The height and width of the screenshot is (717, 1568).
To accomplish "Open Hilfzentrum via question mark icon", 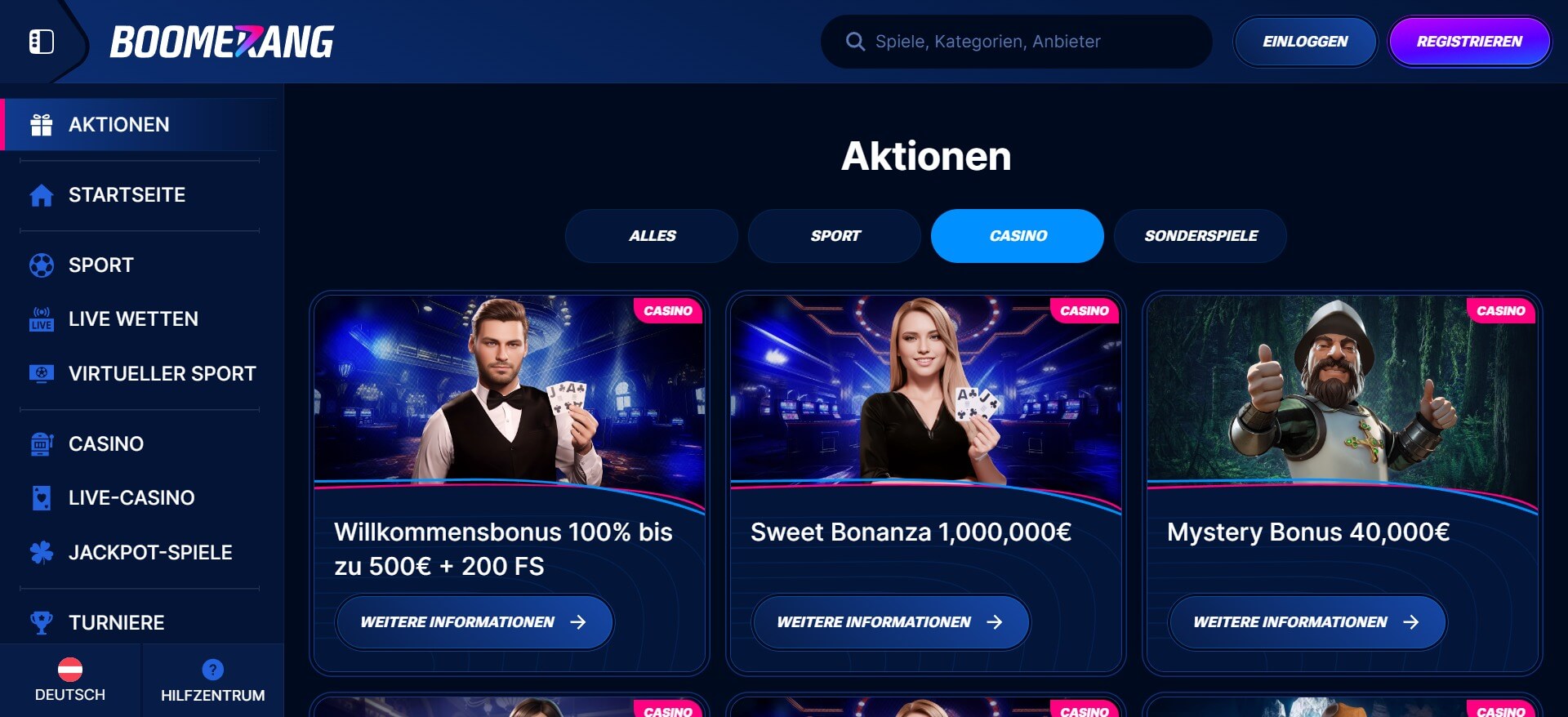I will coord(213,670).
